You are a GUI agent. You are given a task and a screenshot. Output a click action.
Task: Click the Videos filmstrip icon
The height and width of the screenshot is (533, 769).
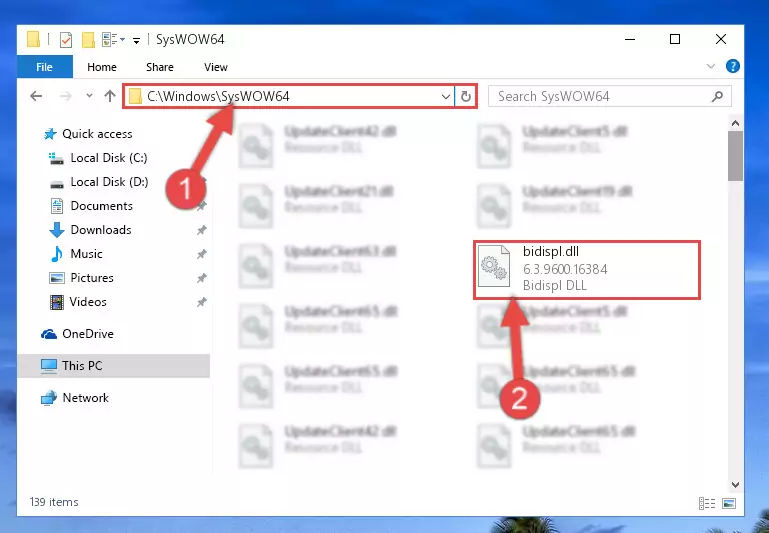point(57,302)
